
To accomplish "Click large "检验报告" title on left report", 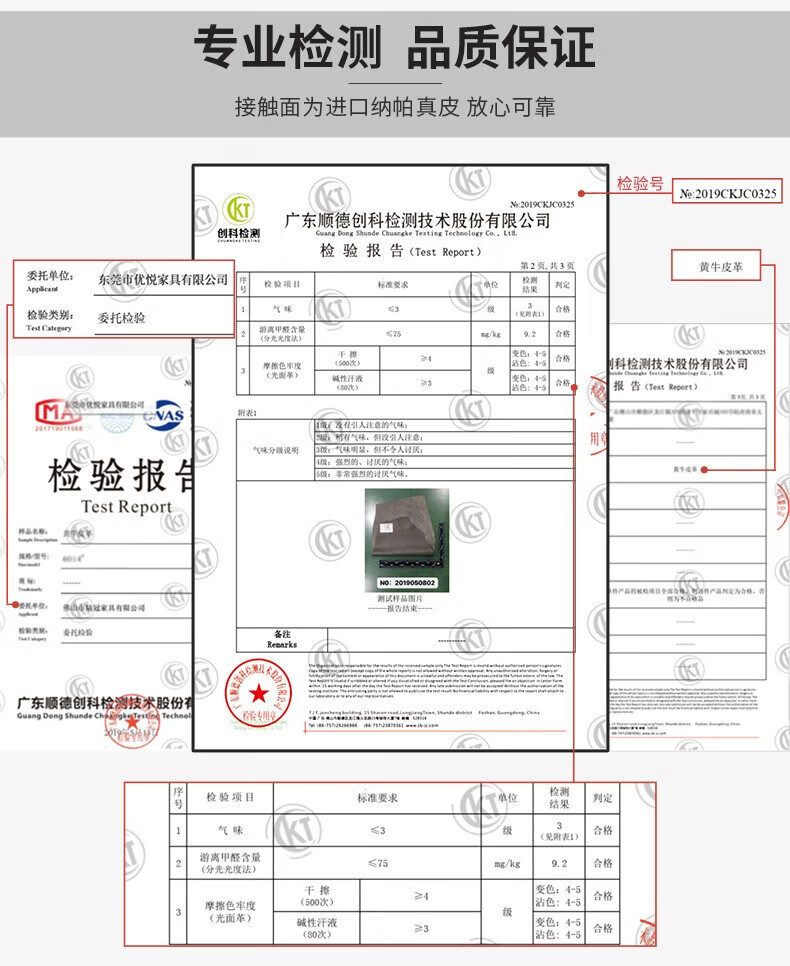I will pyautogui.click(x=120, y=476).
